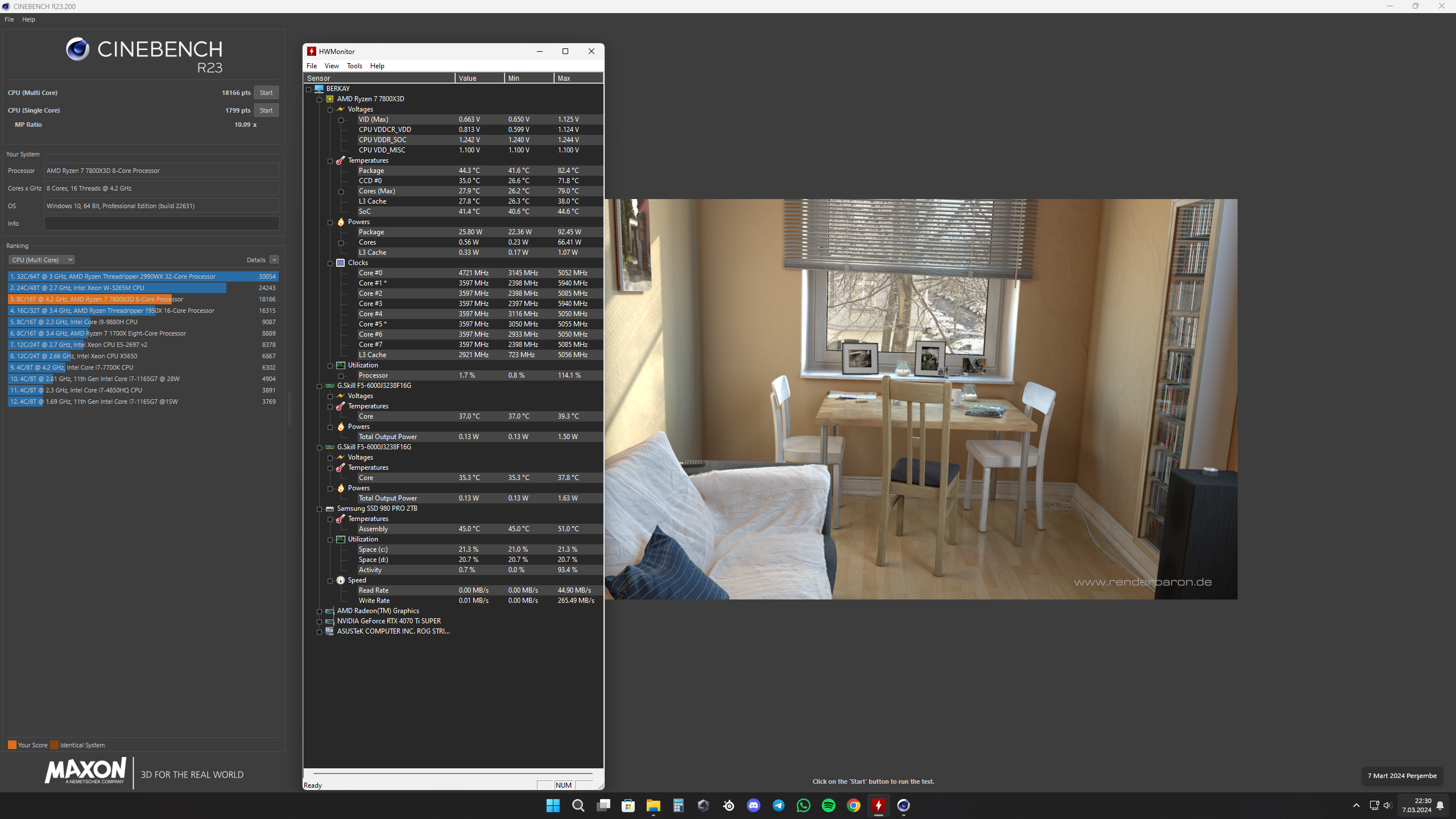
Task: Open the Cinebench File menu
Action: coord(9,19)
